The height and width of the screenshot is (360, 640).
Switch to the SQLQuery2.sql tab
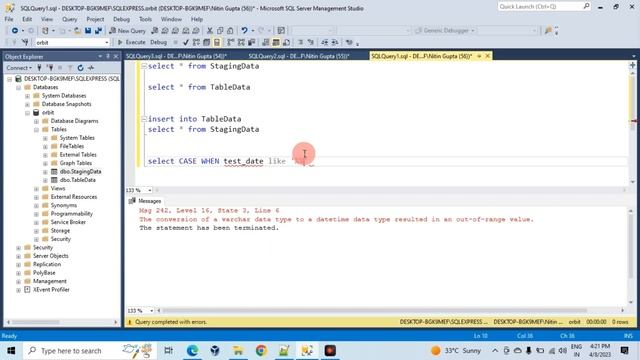coord(299,56)
